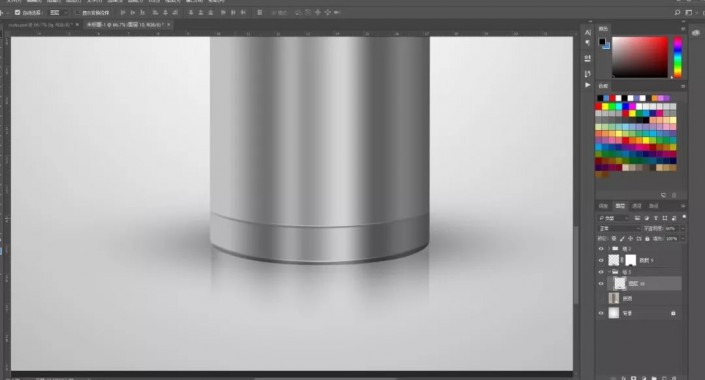The image size is (705, 380).
Task: Expand the collapsed top group folder in Layers
Action: click(609, 248)
